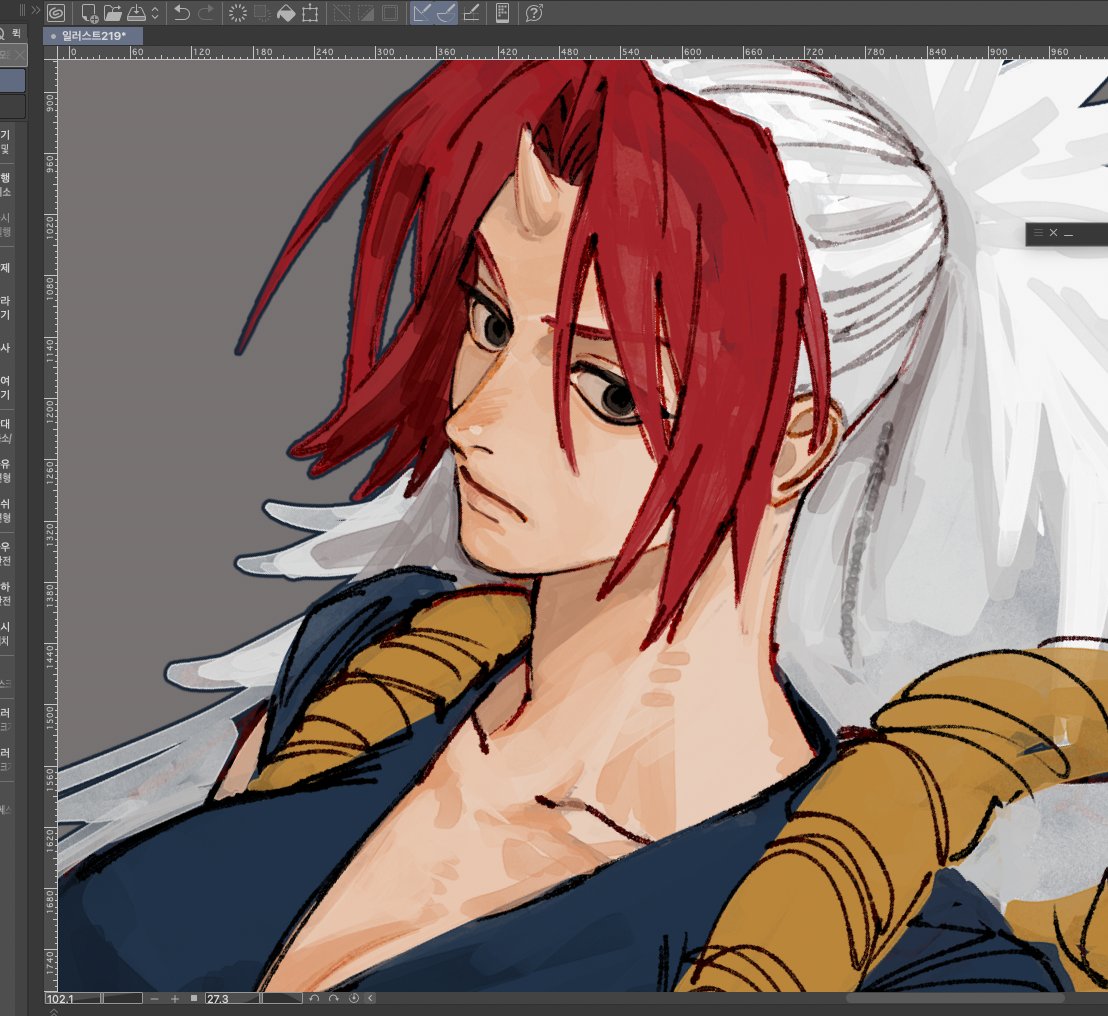Click the horizontal canvas scrollbar
The image size is (1108, 1016).
coord(955,998)
